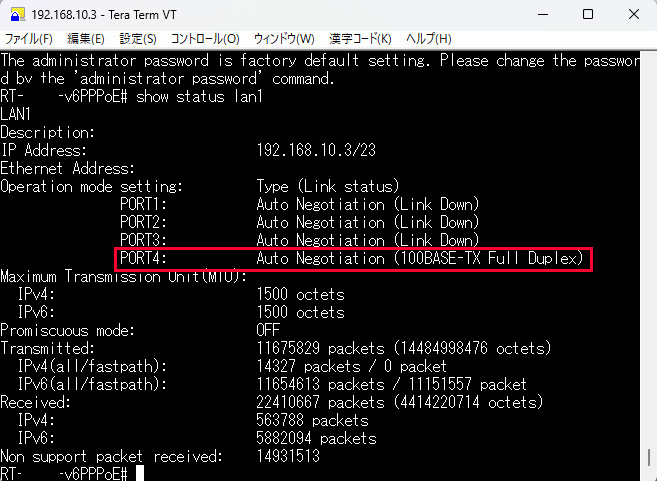Open the ヘルプ(H) menu
The image size is (657, 481).
[428, 39]
